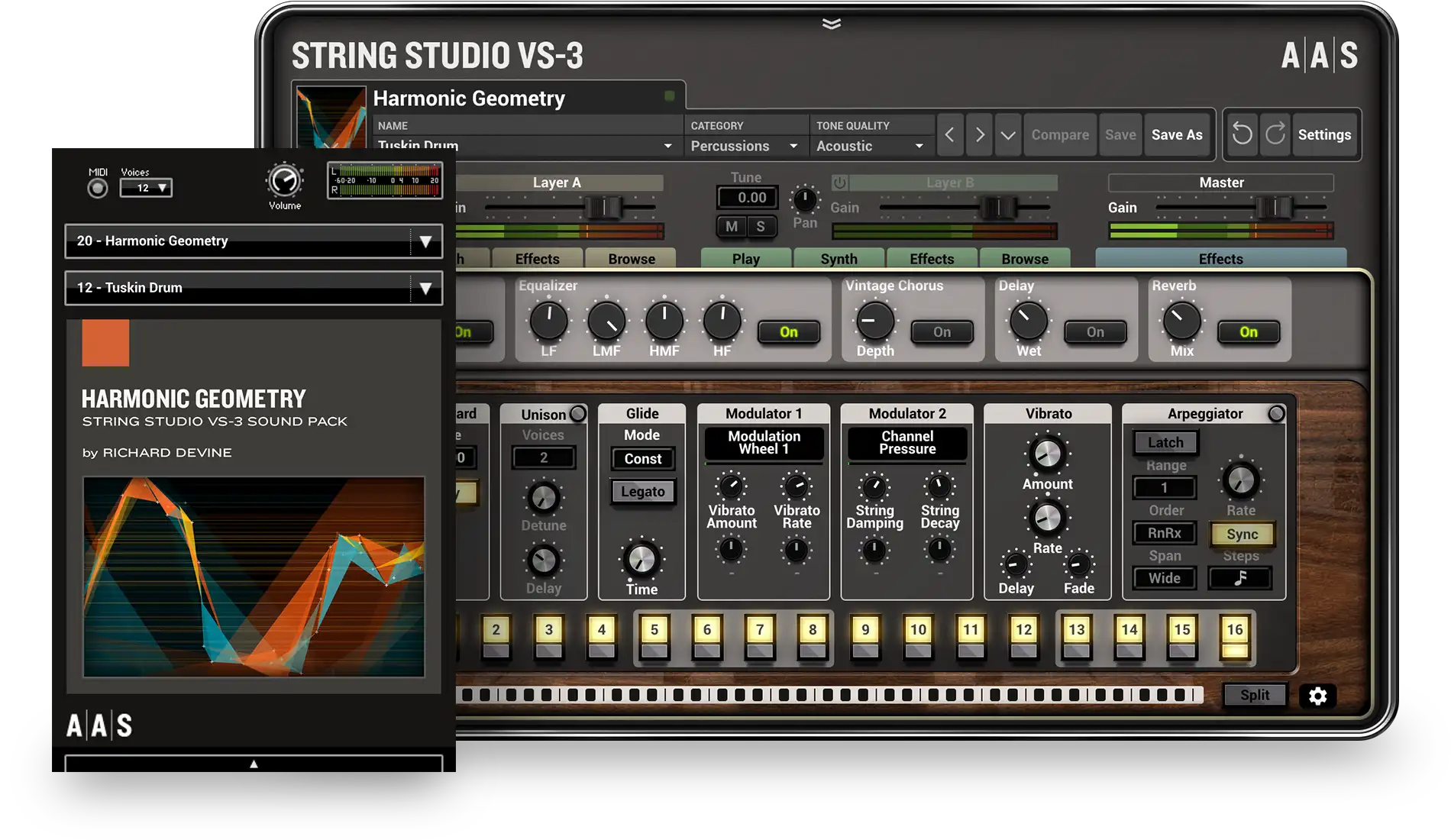
Task: Click the Pan knob under Tune
Action: pyautogui.click(x=804, y=199)
